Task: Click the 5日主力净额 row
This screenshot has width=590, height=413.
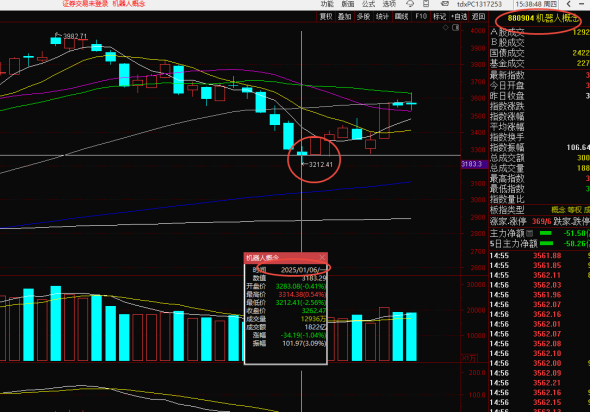Action: point(540,244)
